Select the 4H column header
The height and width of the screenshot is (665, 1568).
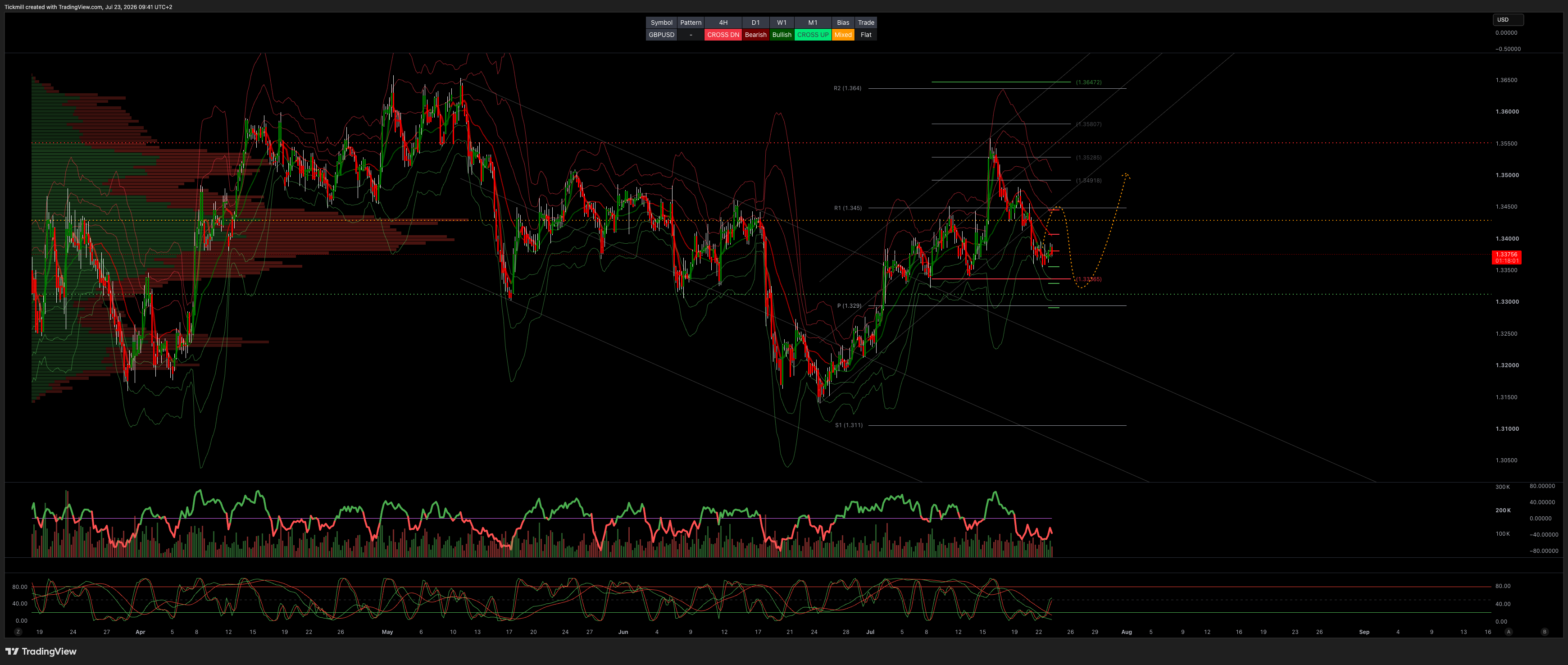(x=723, y=23)
